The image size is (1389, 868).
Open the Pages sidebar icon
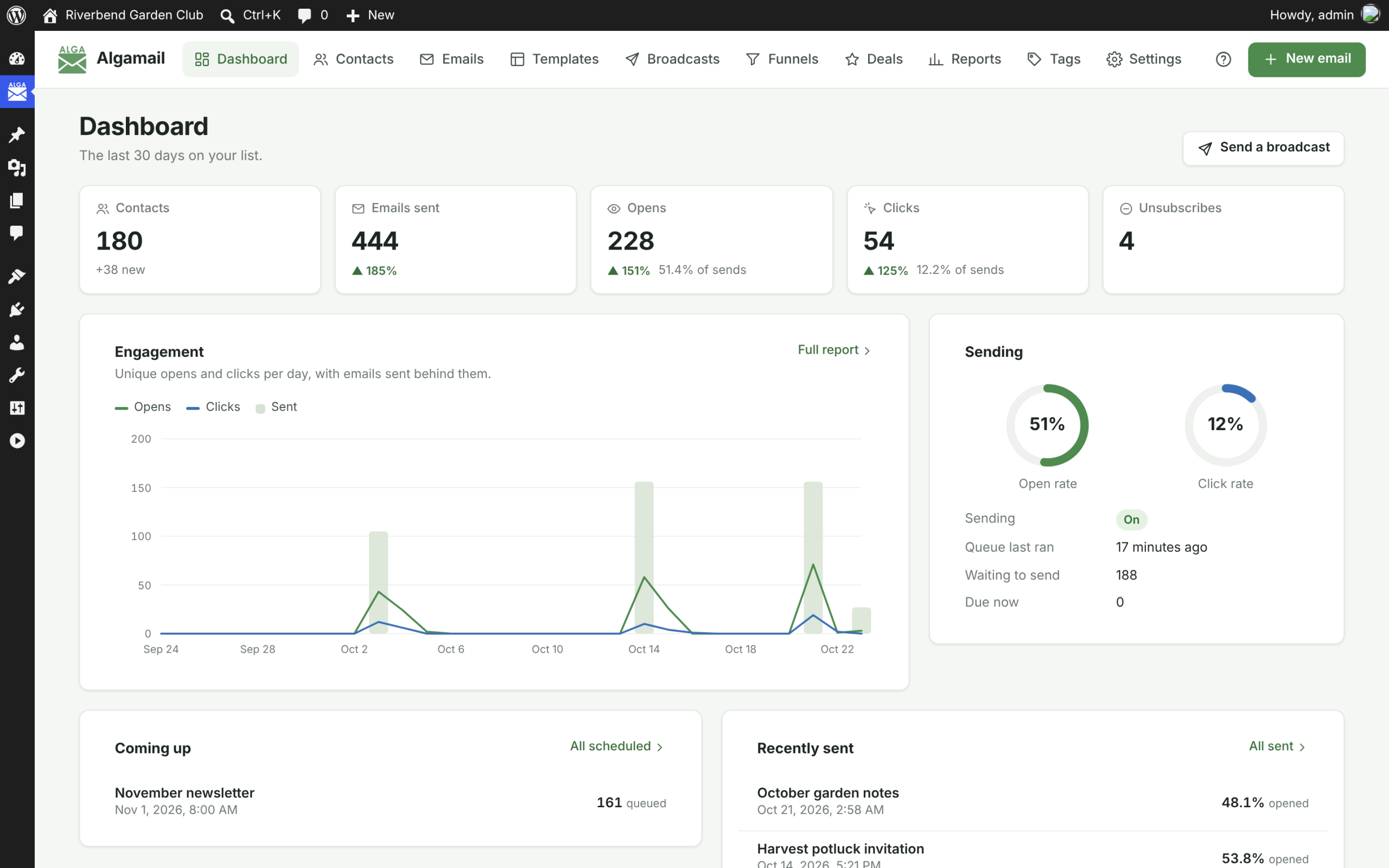[x=17, y=200]
